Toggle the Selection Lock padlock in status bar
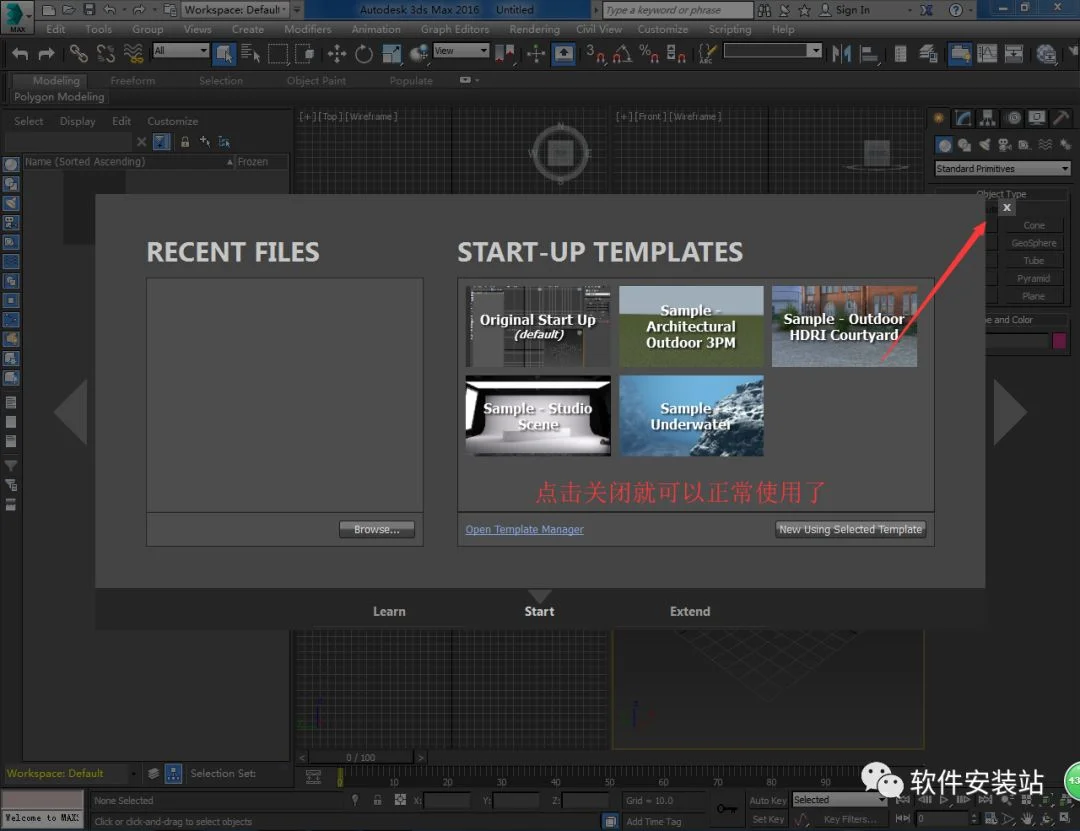 coord(377,800)
